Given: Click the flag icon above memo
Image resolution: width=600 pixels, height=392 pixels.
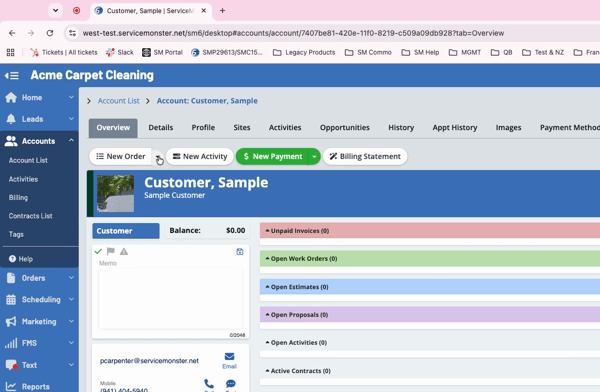Looking at the screenshot, I should pos(111,251).
